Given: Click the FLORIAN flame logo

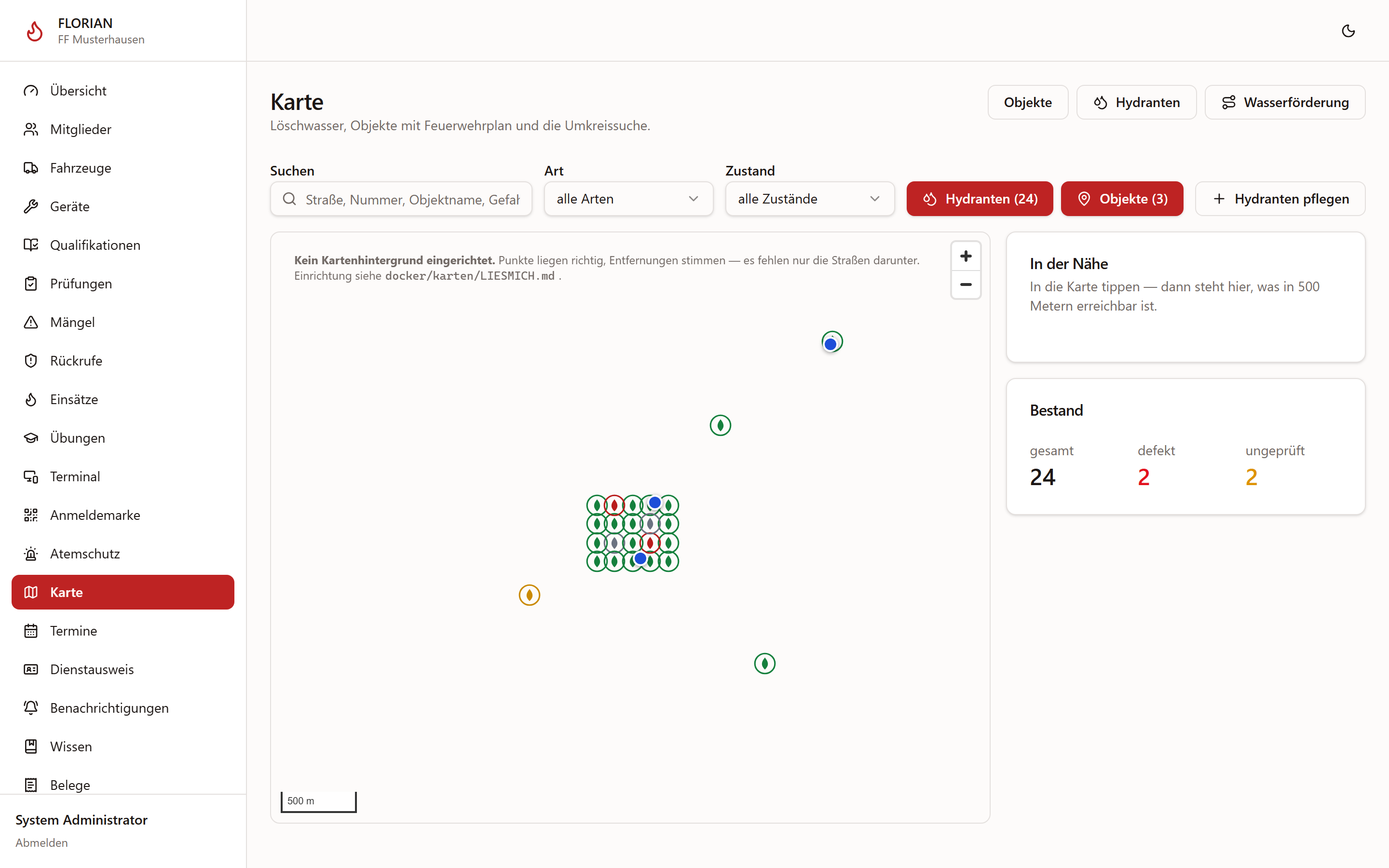Looking at the screenshot, I should click(x=35, y=31).
